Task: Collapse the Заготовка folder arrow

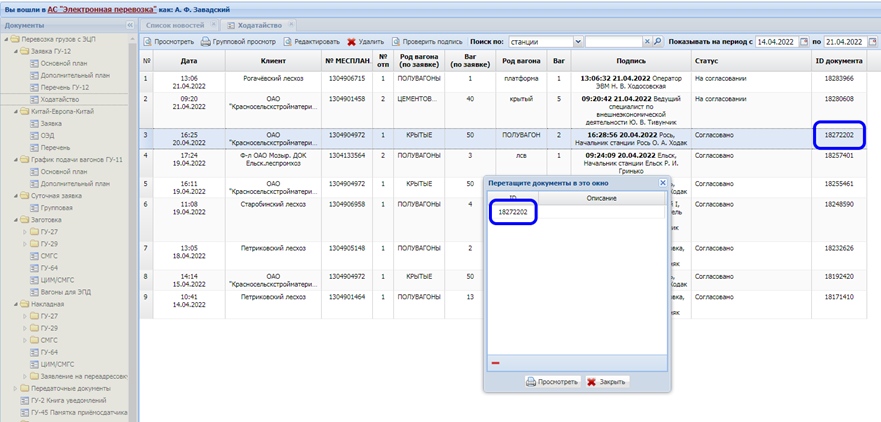Action: [15, 220]
